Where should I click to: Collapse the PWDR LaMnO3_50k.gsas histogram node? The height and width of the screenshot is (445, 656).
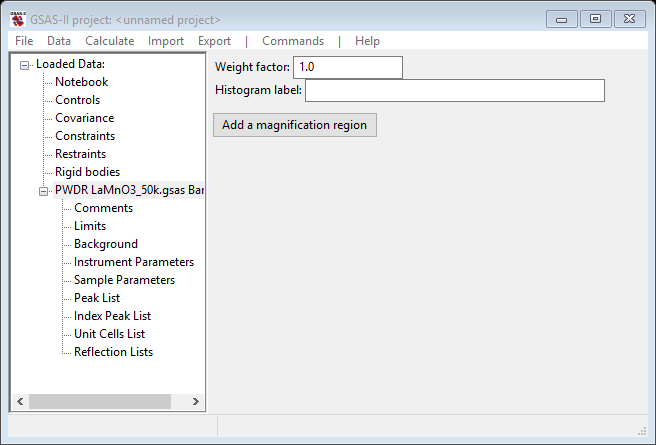tap(43, 191)
